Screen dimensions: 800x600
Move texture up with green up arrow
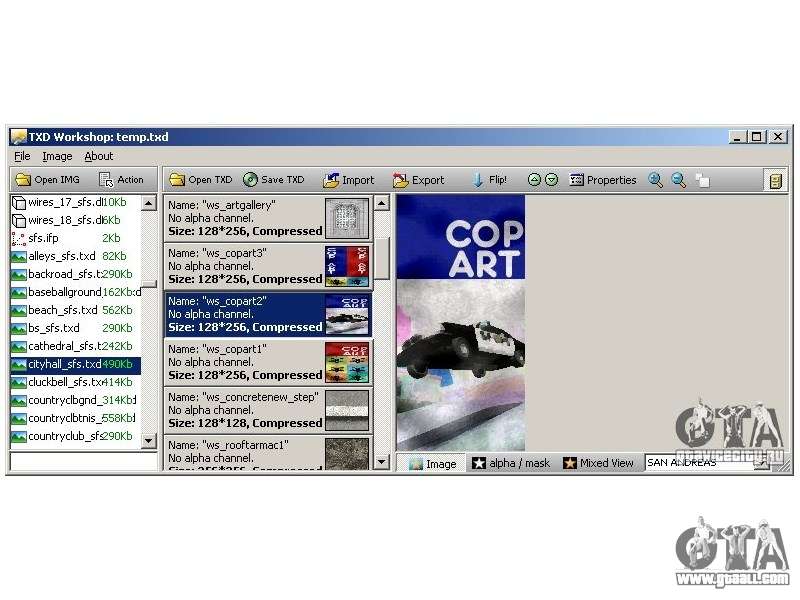coord(534,180)
